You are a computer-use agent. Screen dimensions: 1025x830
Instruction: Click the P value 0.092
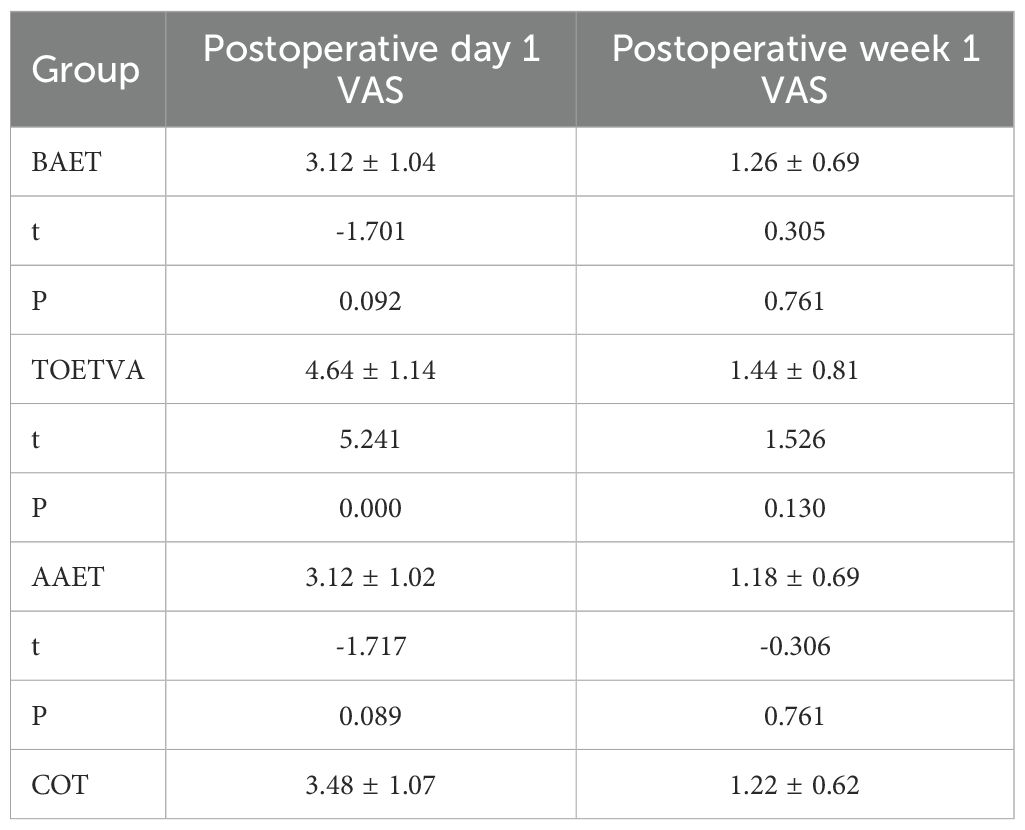click(371, 300)
